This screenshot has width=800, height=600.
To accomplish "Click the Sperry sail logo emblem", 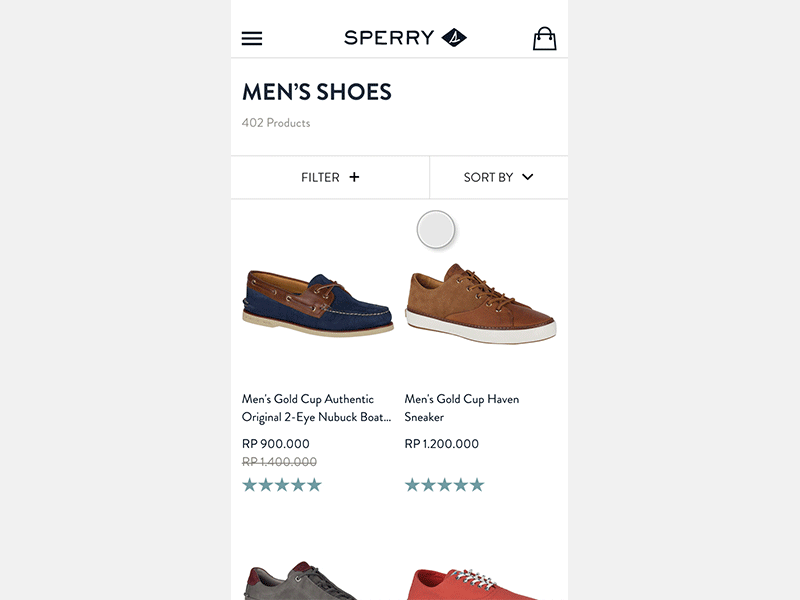I will click(x=454, y=38).
